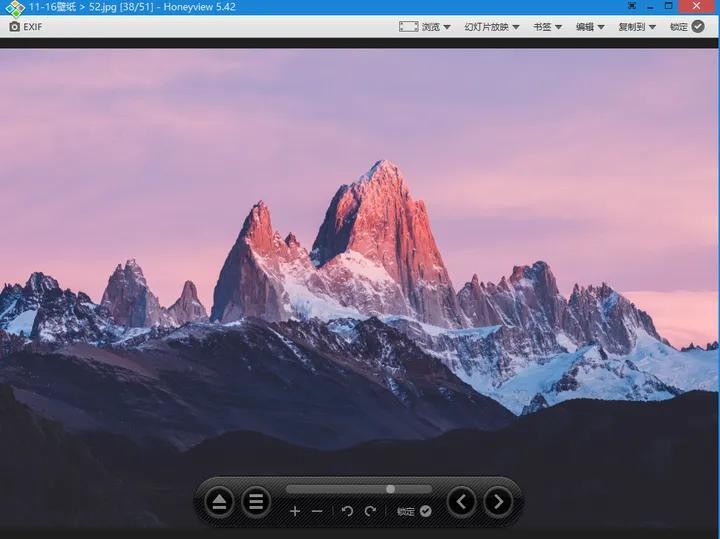This screenshot has height=539, width=720.
Task: Zoom out with the minus icon
Action: [x=317, y=511]
